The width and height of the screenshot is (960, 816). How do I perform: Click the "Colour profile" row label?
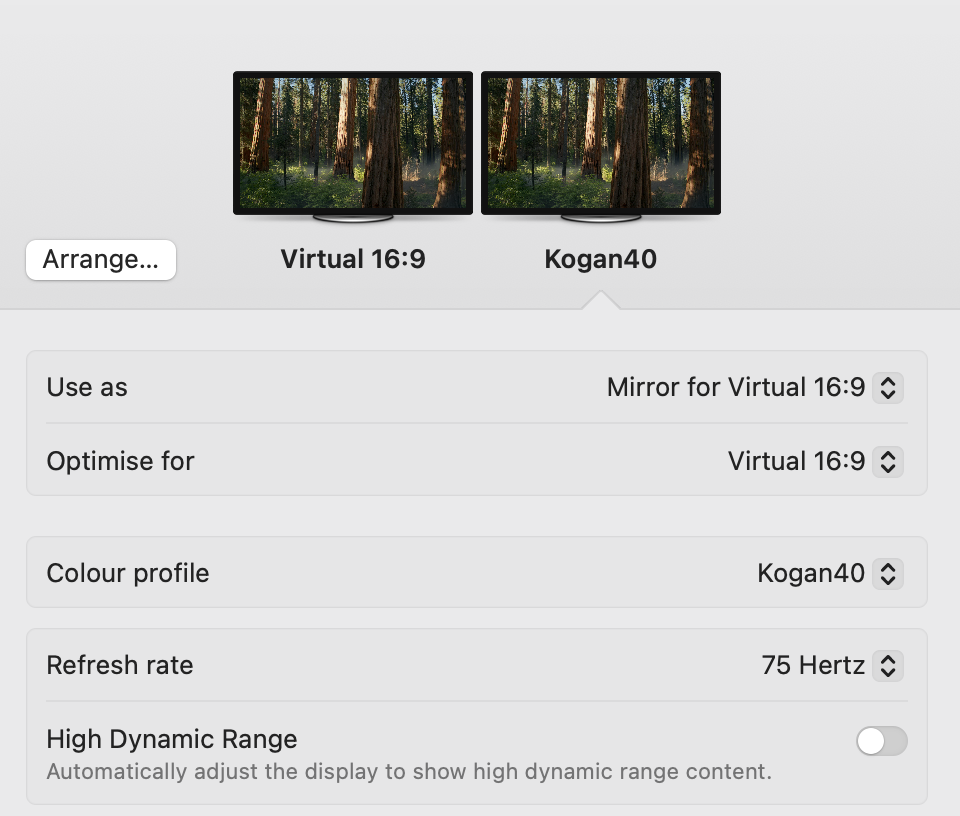coord(128,574)
